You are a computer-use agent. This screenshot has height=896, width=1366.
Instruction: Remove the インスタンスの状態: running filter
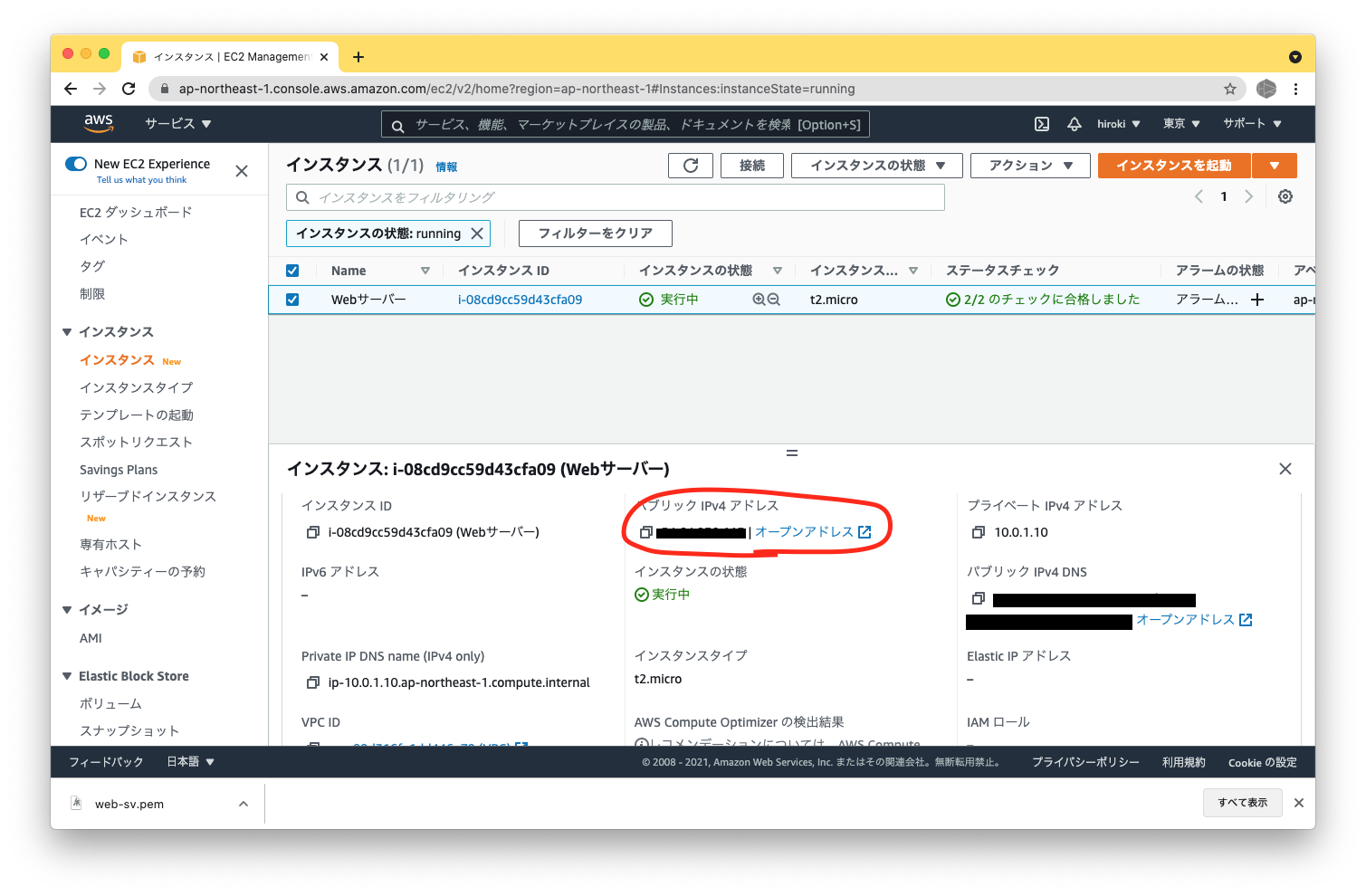point(477,233)
